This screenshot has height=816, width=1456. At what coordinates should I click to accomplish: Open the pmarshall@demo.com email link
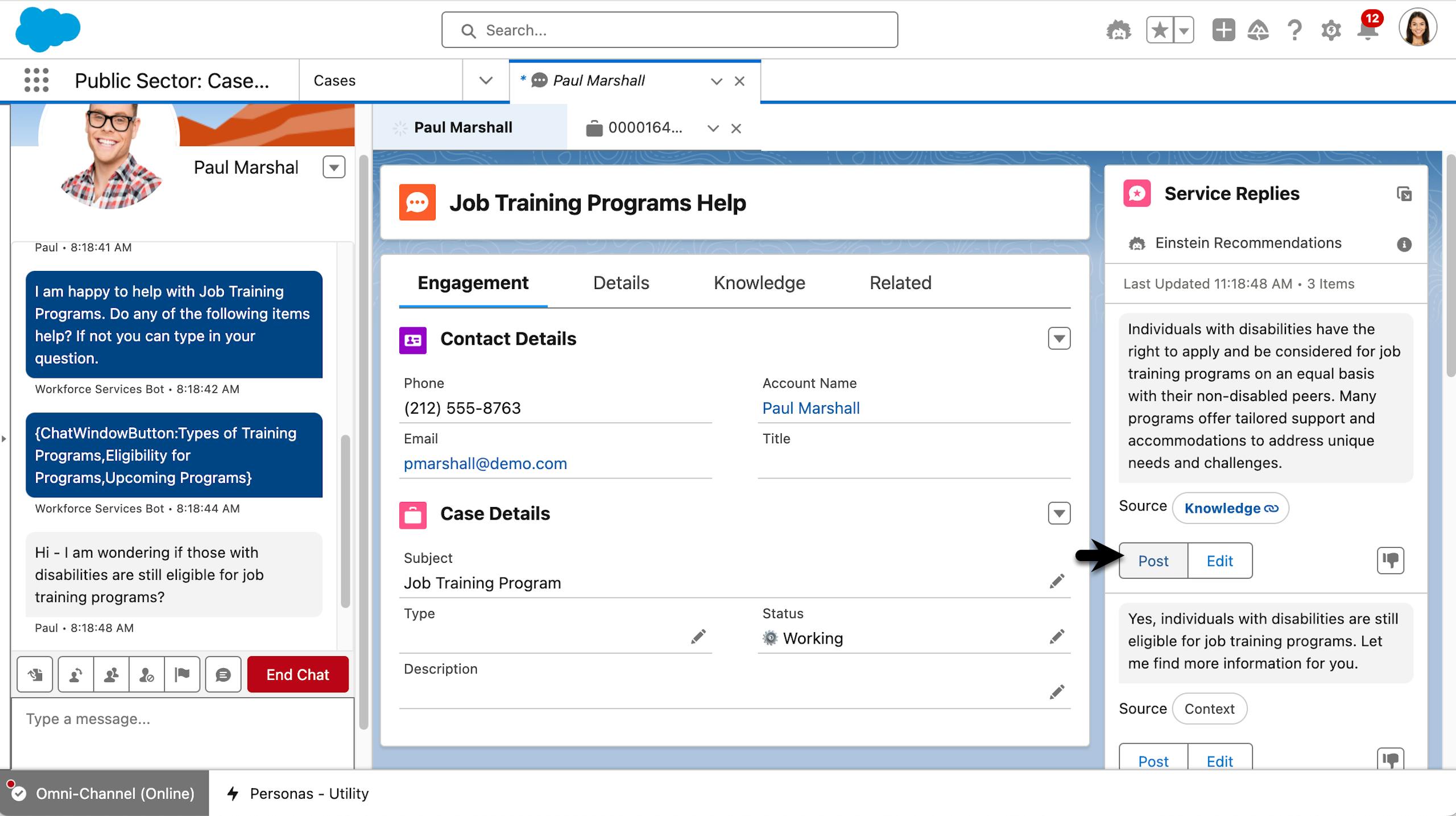[485, 463]
